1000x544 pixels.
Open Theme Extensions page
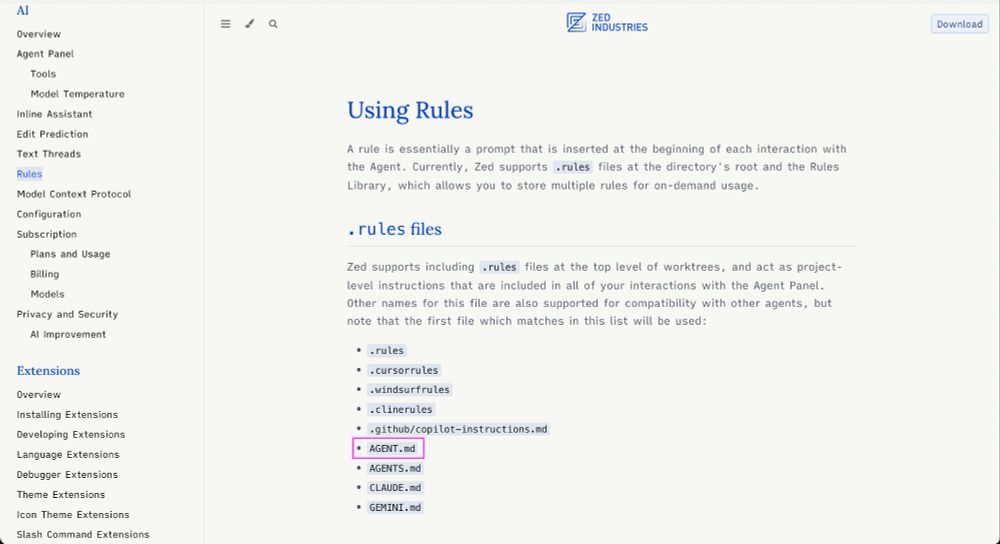click(61, 494)
